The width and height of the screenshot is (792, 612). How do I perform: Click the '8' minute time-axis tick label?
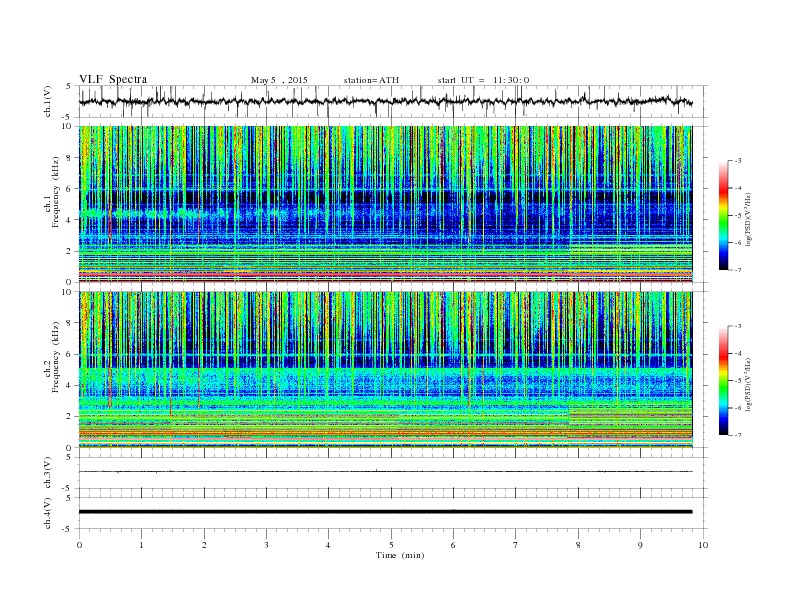[x=578, y=545]
